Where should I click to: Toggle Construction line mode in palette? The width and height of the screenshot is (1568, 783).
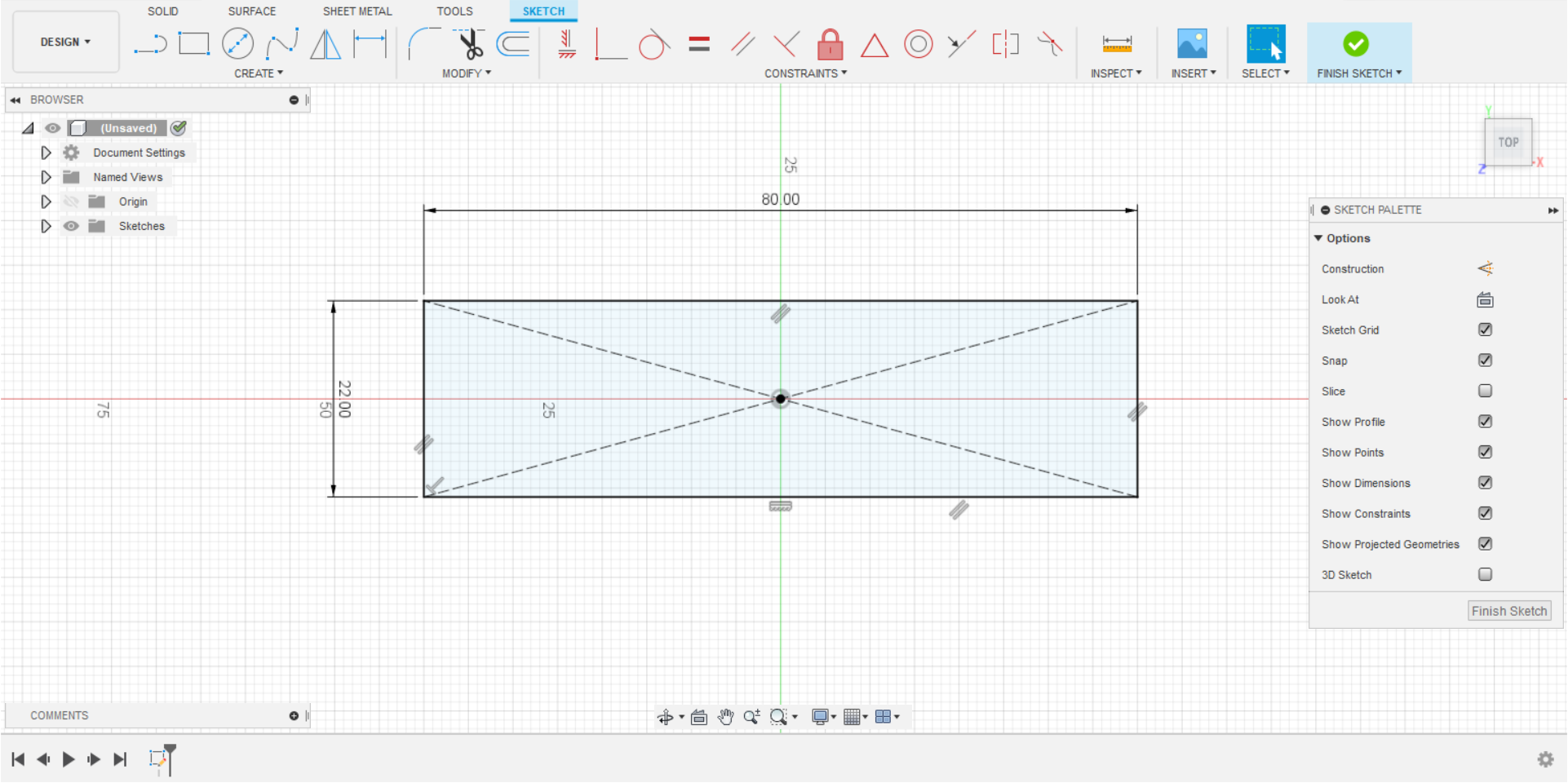click(1485, 268)
